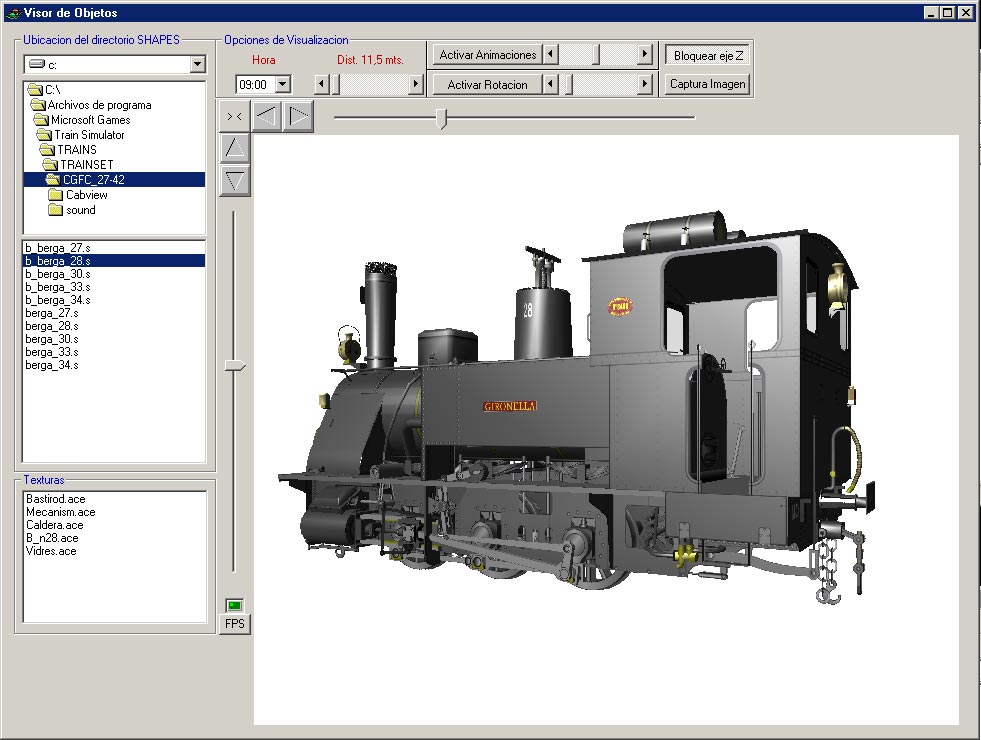Click the up triangle view button

click(x=234, y=149)
